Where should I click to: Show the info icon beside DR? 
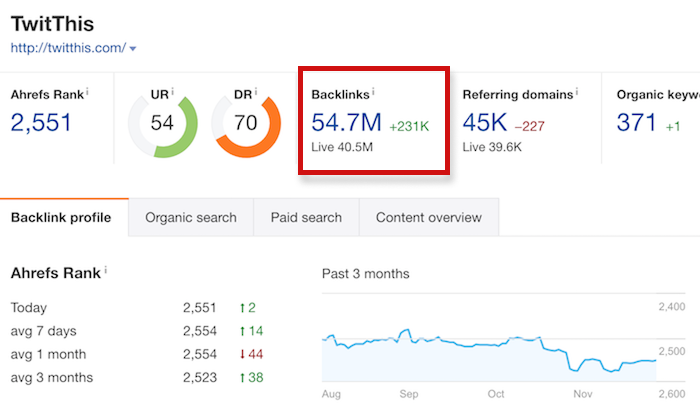click(x=256, y=92)
